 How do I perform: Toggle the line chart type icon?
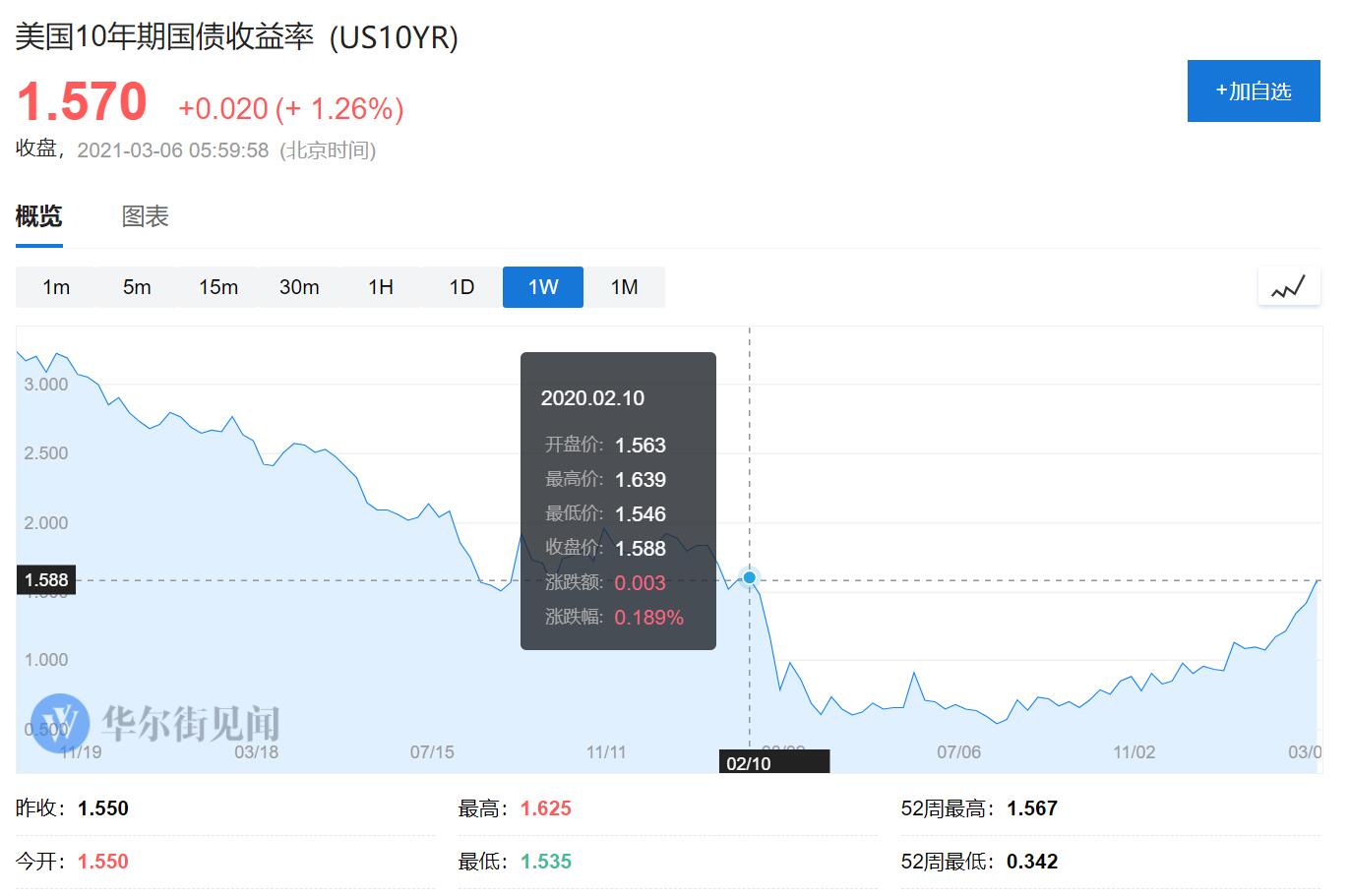[x=1288, y=287]
